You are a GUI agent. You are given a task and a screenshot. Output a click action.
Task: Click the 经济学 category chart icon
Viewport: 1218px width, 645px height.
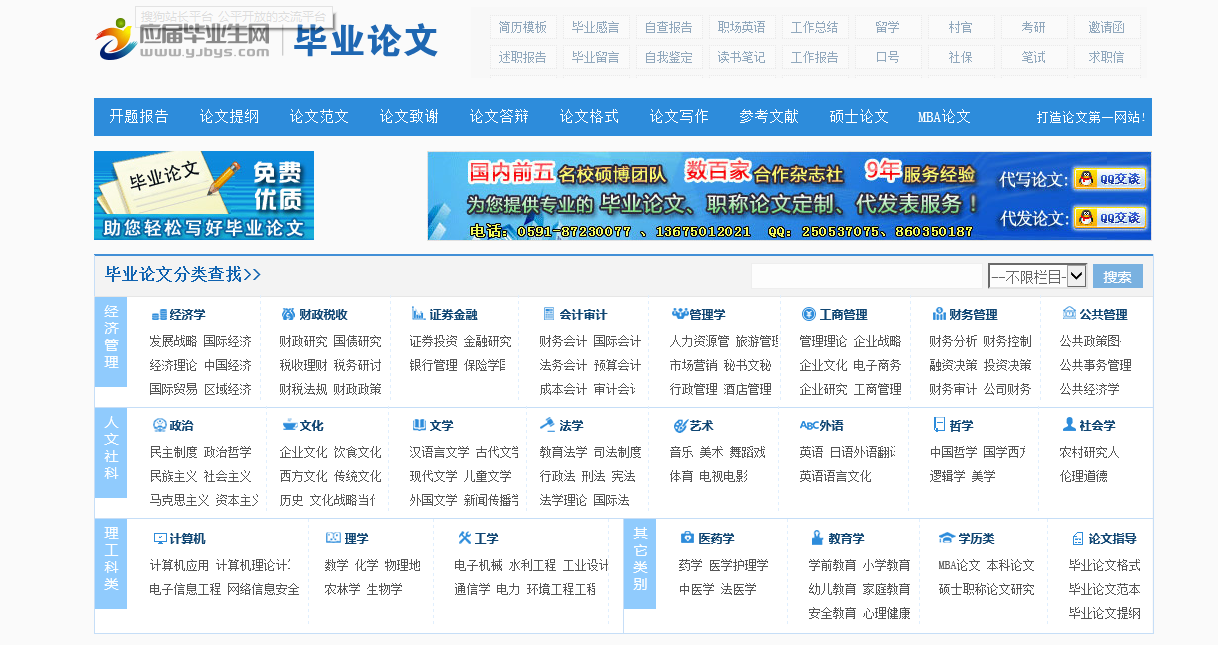click(159, 314)
